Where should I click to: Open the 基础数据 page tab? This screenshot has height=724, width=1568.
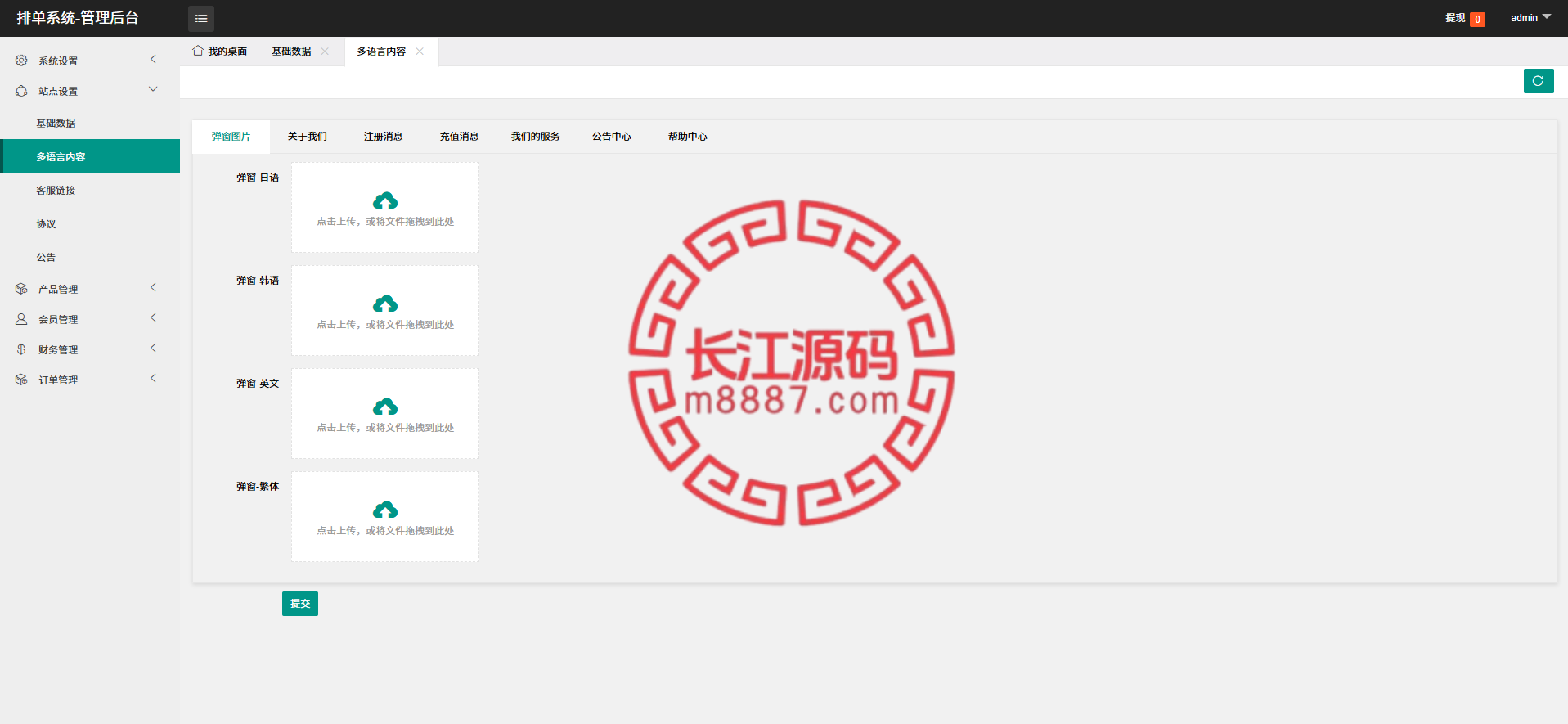click(291, 51)
